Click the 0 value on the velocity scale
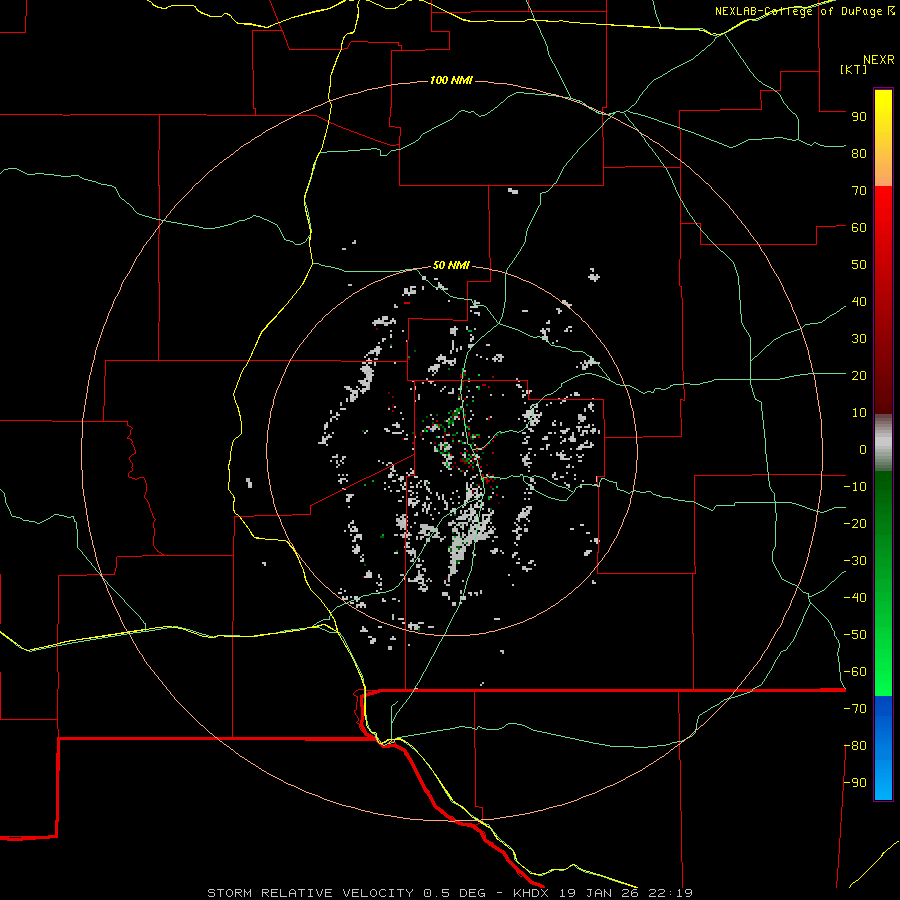The height and width of the screenshot is (900, 900). point(863,449)
